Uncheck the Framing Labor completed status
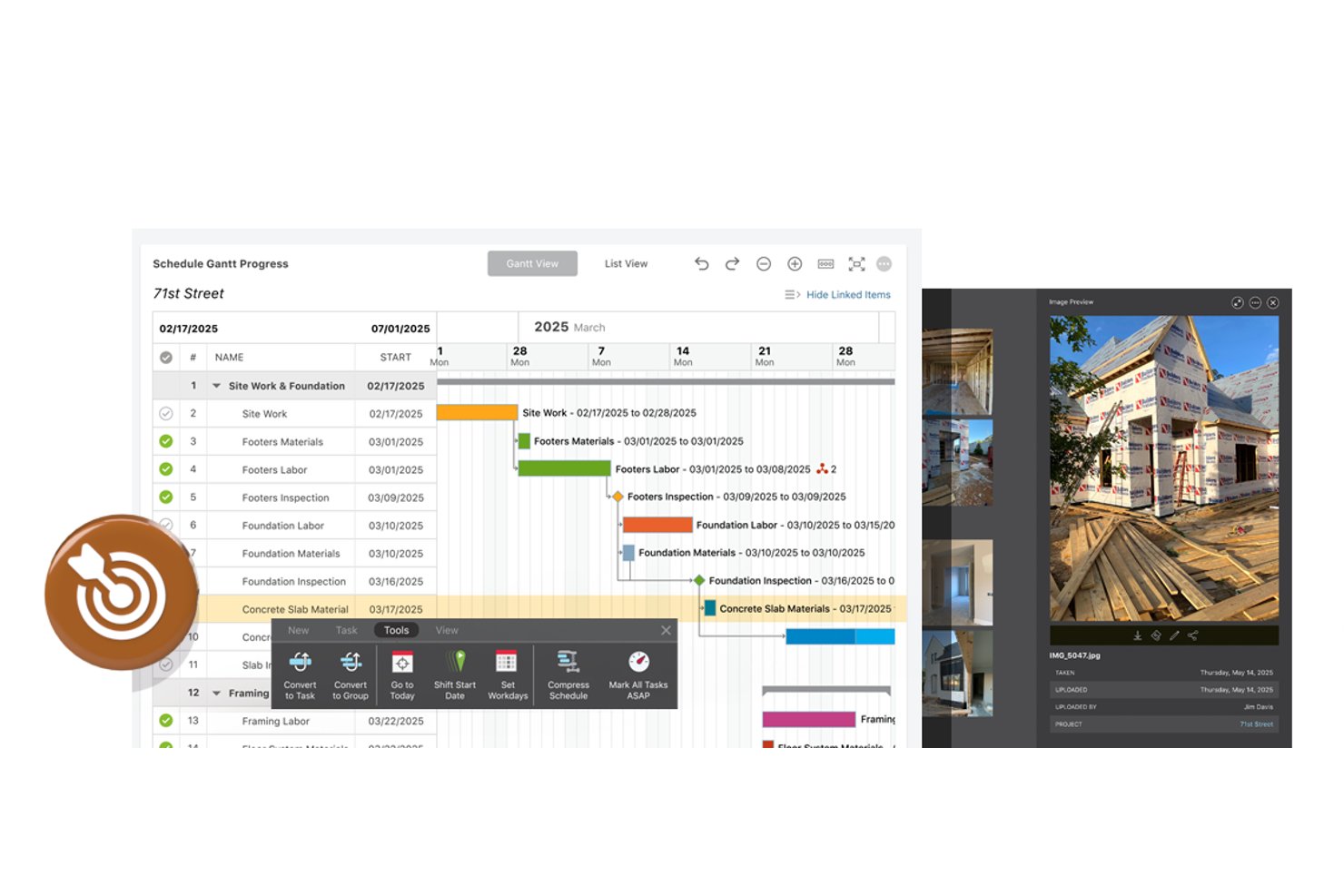1344x896 pixels. coord(166,721)
